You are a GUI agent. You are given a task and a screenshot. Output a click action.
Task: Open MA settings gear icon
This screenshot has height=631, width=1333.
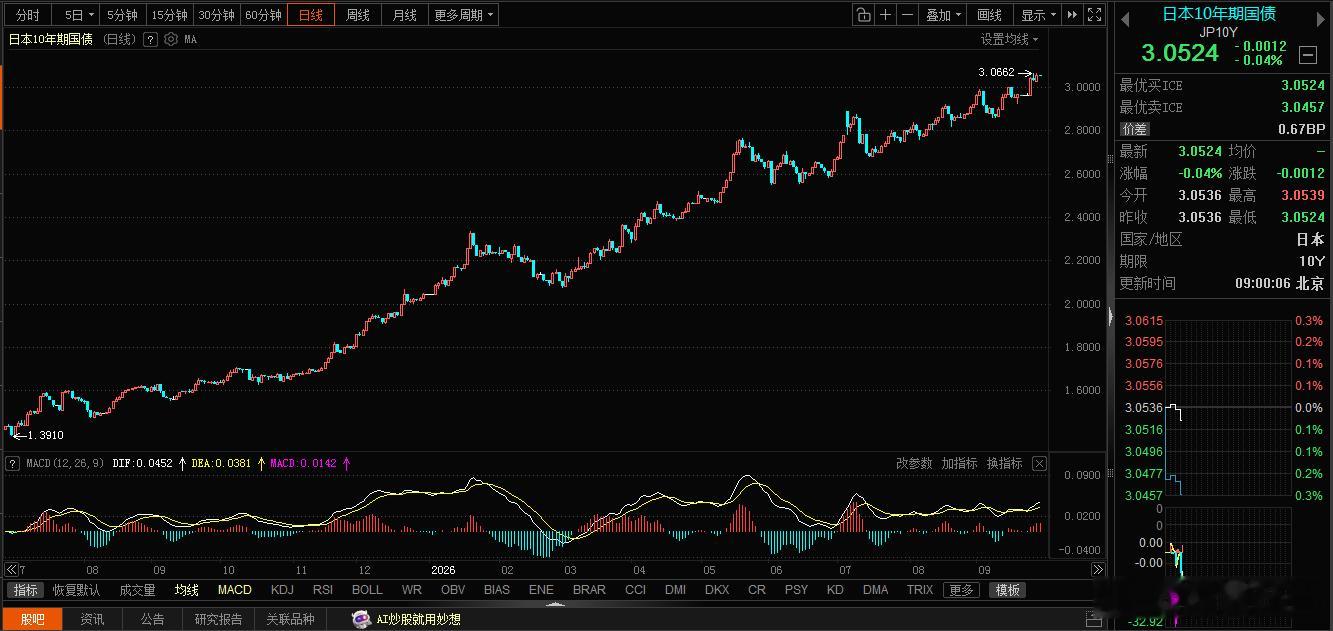coord(170,39)
